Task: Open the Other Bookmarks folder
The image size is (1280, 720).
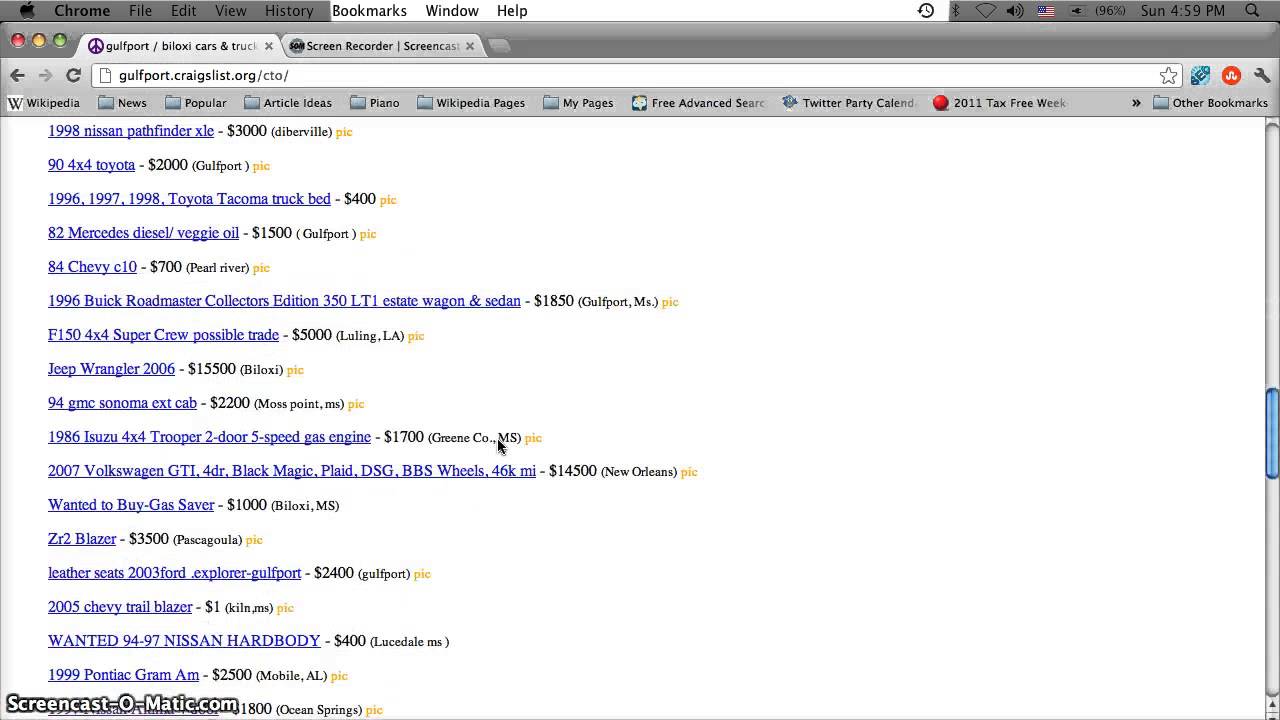Action: [1210, 103]
